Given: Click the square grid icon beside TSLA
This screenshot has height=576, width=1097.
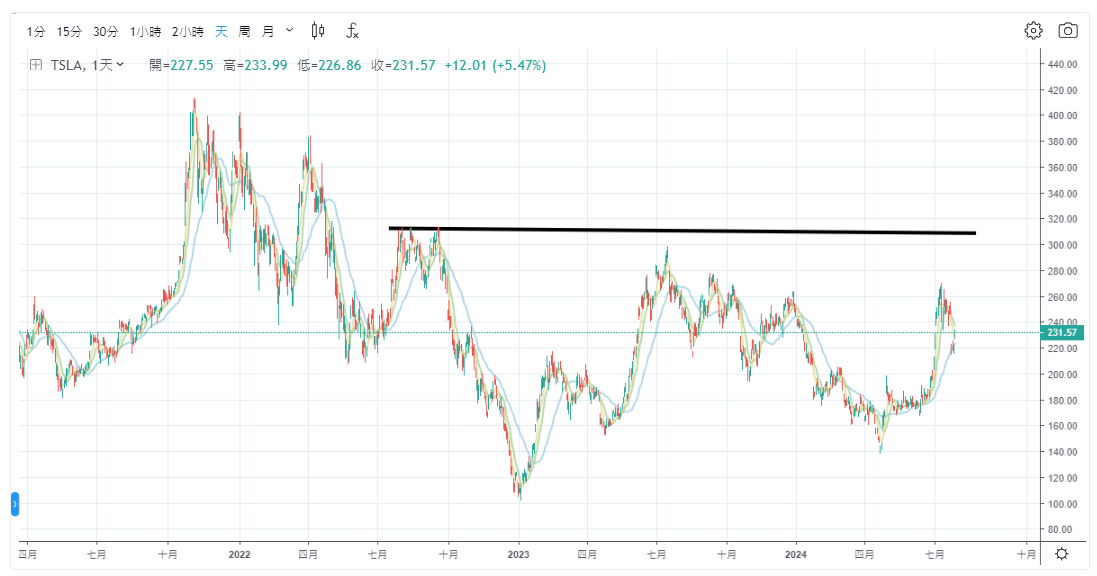Looking at the screenshot, I should (35, 65).
